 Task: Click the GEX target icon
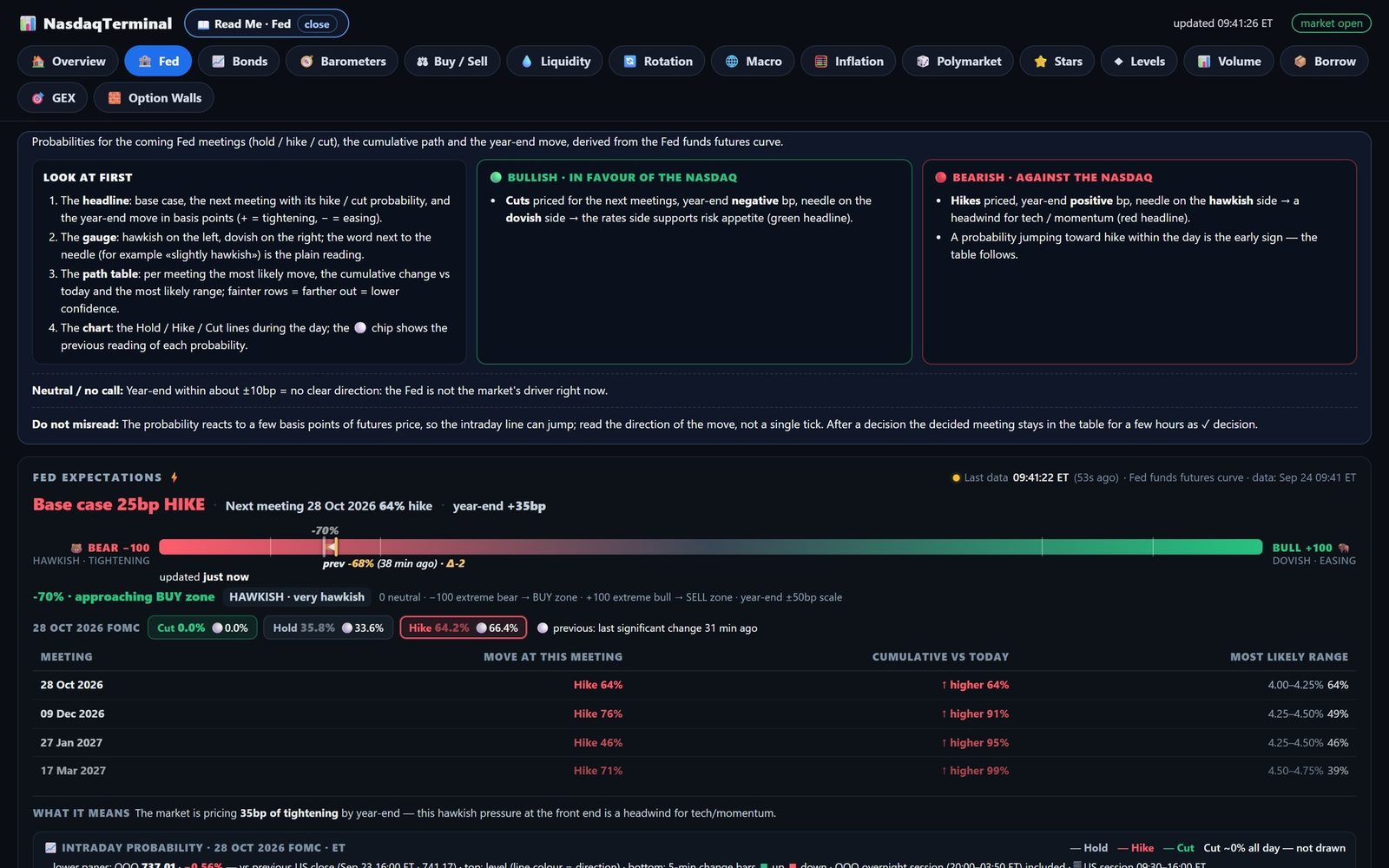(38, 98)
